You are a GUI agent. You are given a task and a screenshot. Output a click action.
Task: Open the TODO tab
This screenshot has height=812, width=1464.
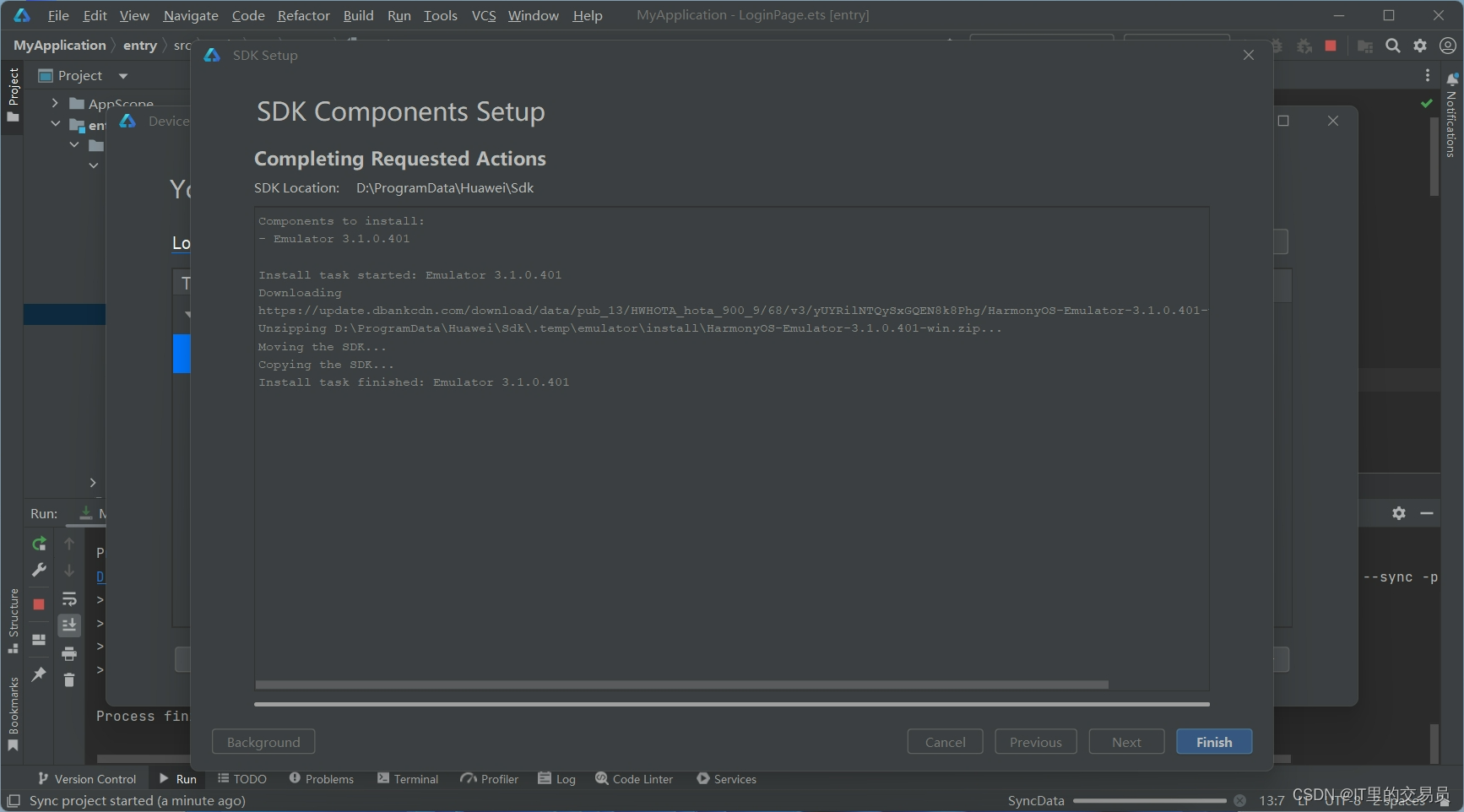[x=242, y=779]
